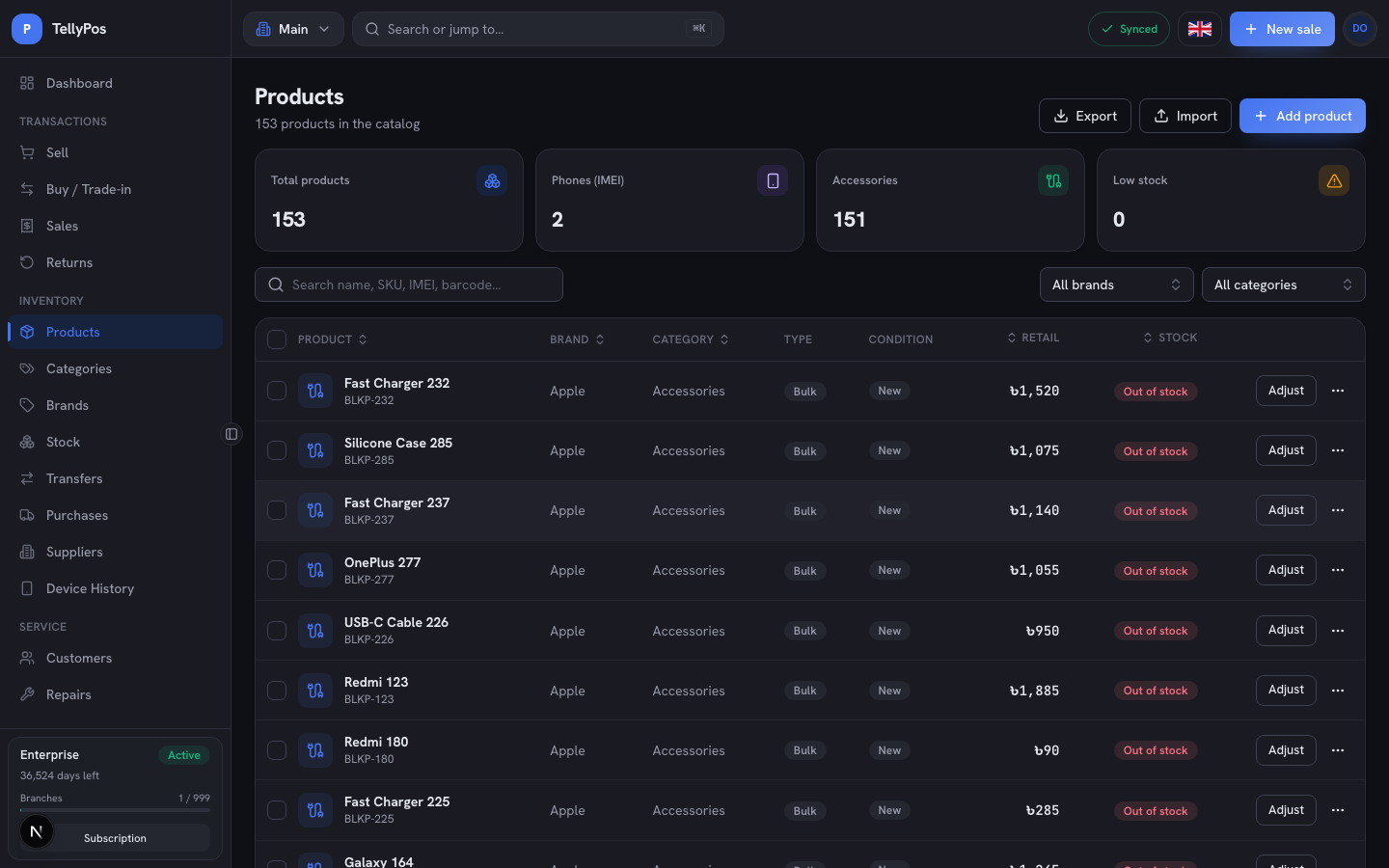The height and width of the screenshot is (868, 1389).
Task: Check the OnePlus 277 row checkbox
Action: (277, 570)
